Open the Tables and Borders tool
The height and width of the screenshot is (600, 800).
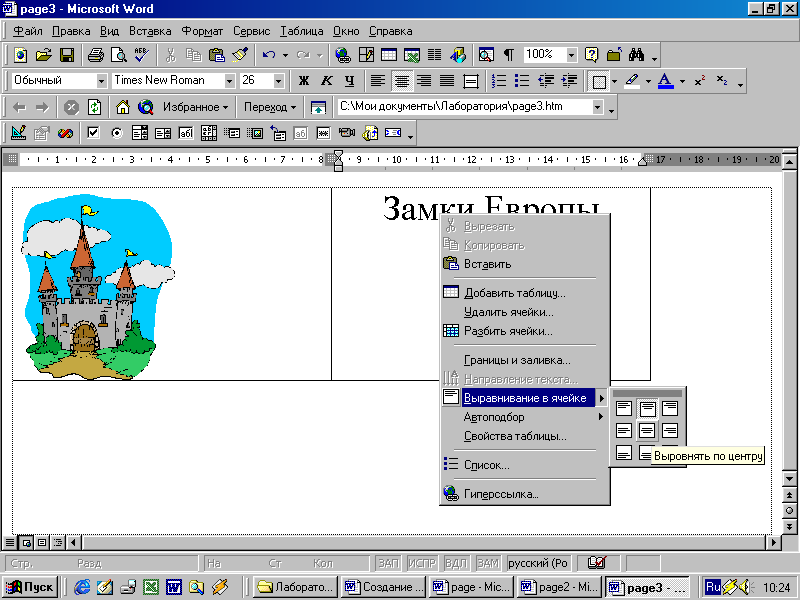[366, 55]
